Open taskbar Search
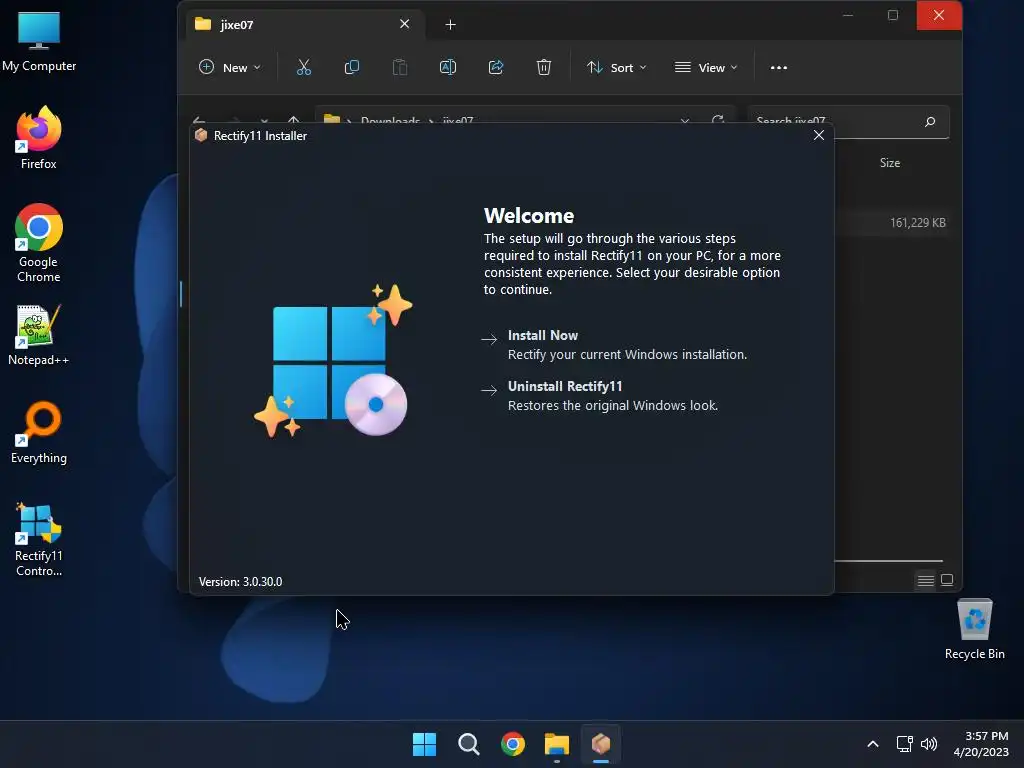 [468, 744]
